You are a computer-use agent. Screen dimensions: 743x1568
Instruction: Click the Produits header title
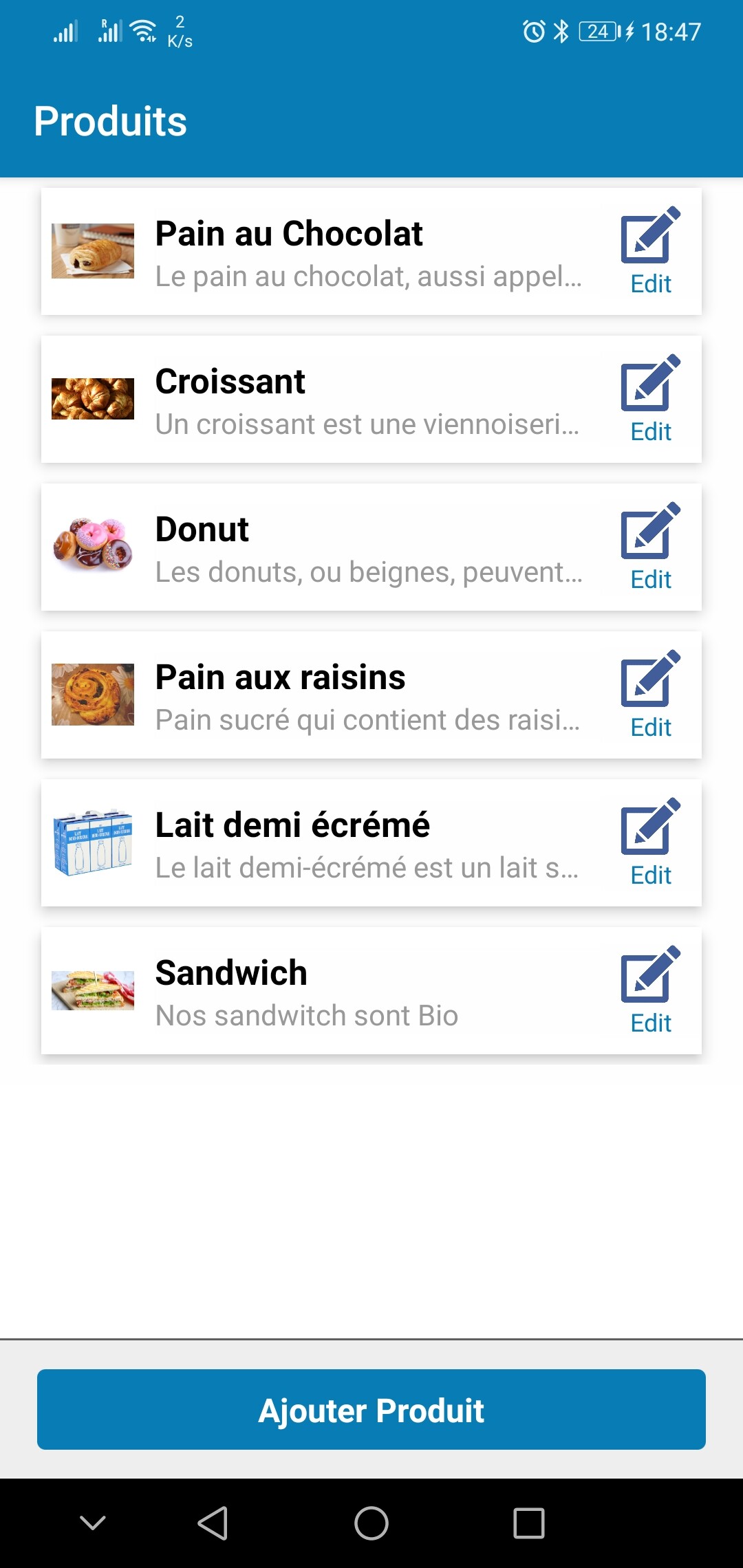point(110,122)
